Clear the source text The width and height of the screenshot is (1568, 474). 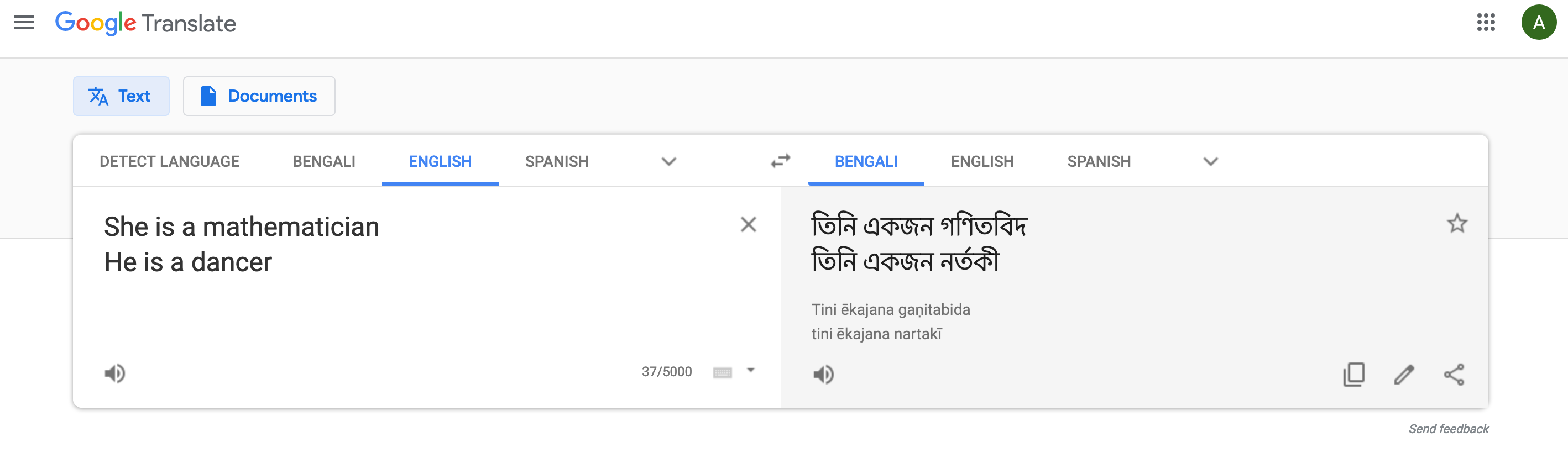click(x=748, y=224)
